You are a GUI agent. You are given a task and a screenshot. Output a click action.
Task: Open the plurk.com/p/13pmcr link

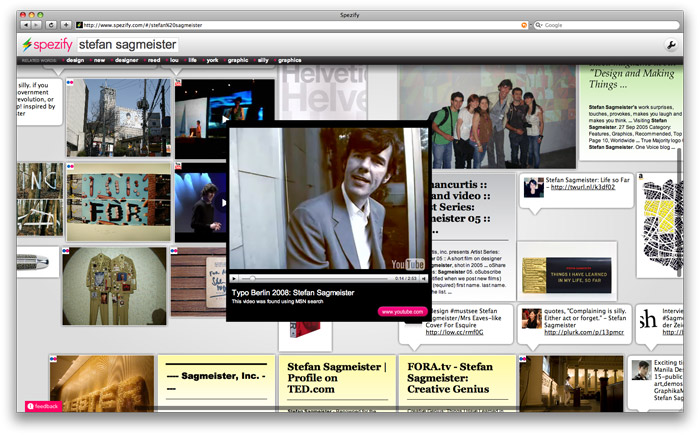click(x=584, y=332)
